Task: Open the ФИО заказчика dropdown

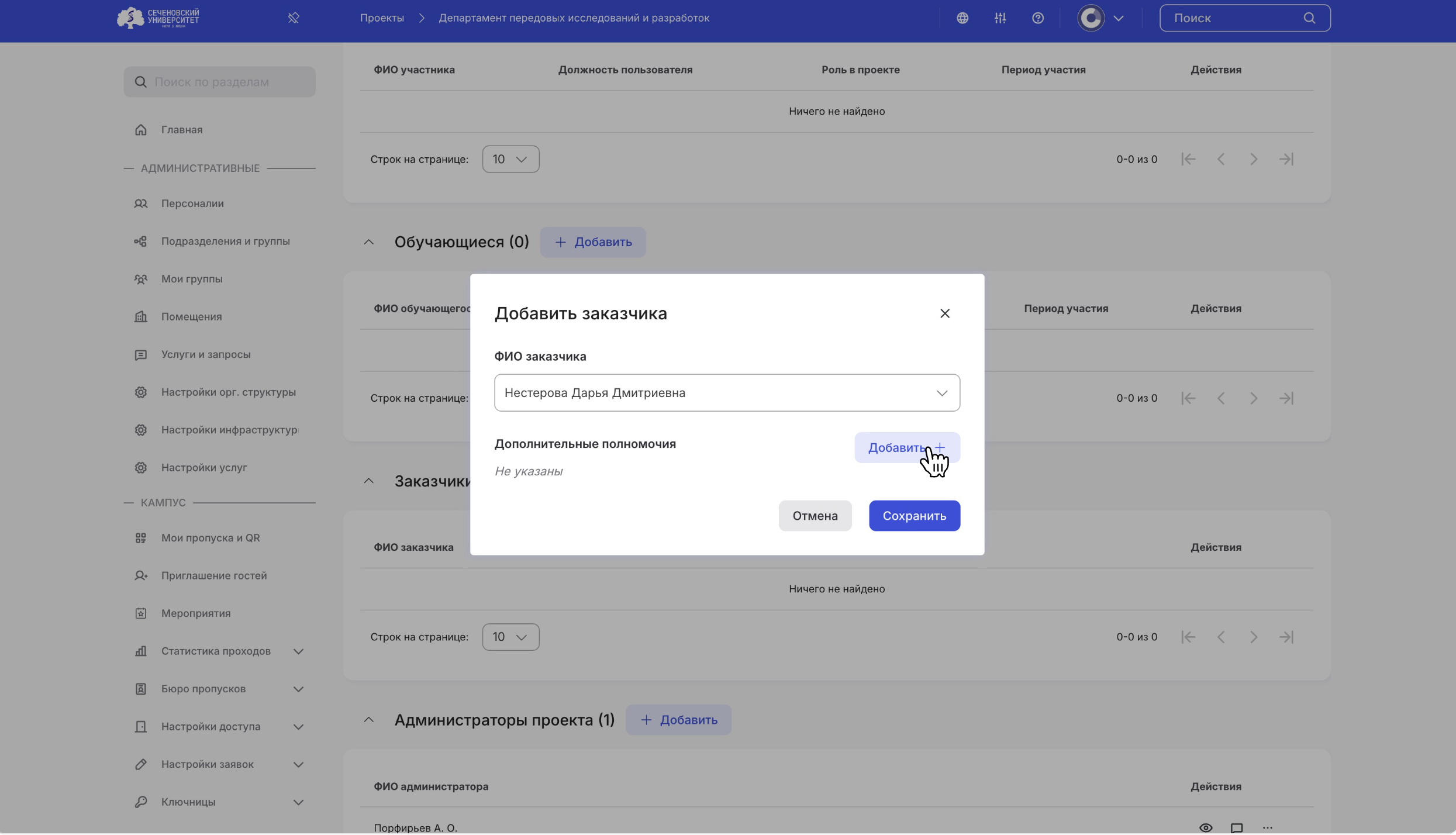Action: [726, 393]
